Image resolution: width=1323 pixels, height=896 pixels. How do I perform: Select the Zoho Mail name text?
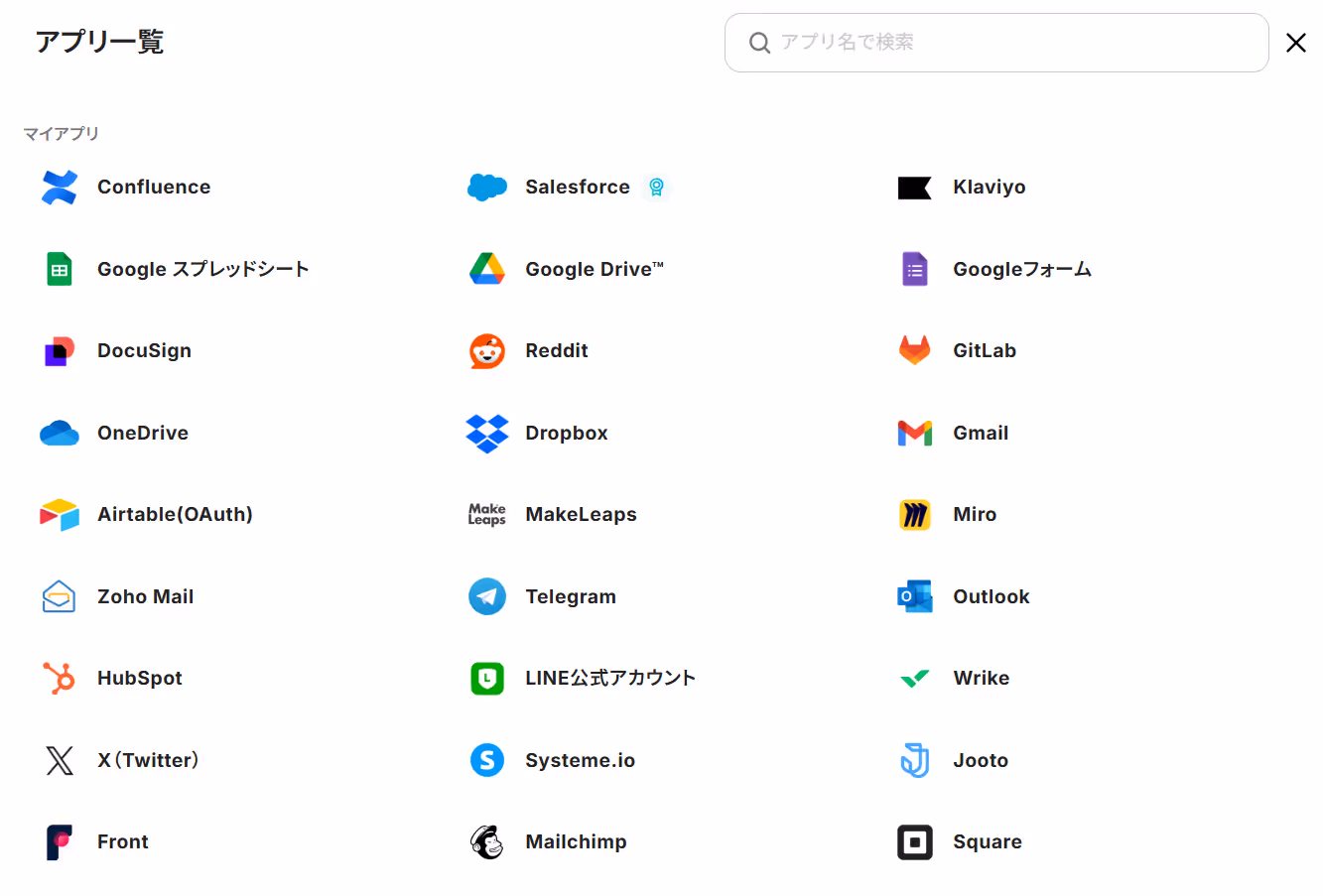coord(146,596)
